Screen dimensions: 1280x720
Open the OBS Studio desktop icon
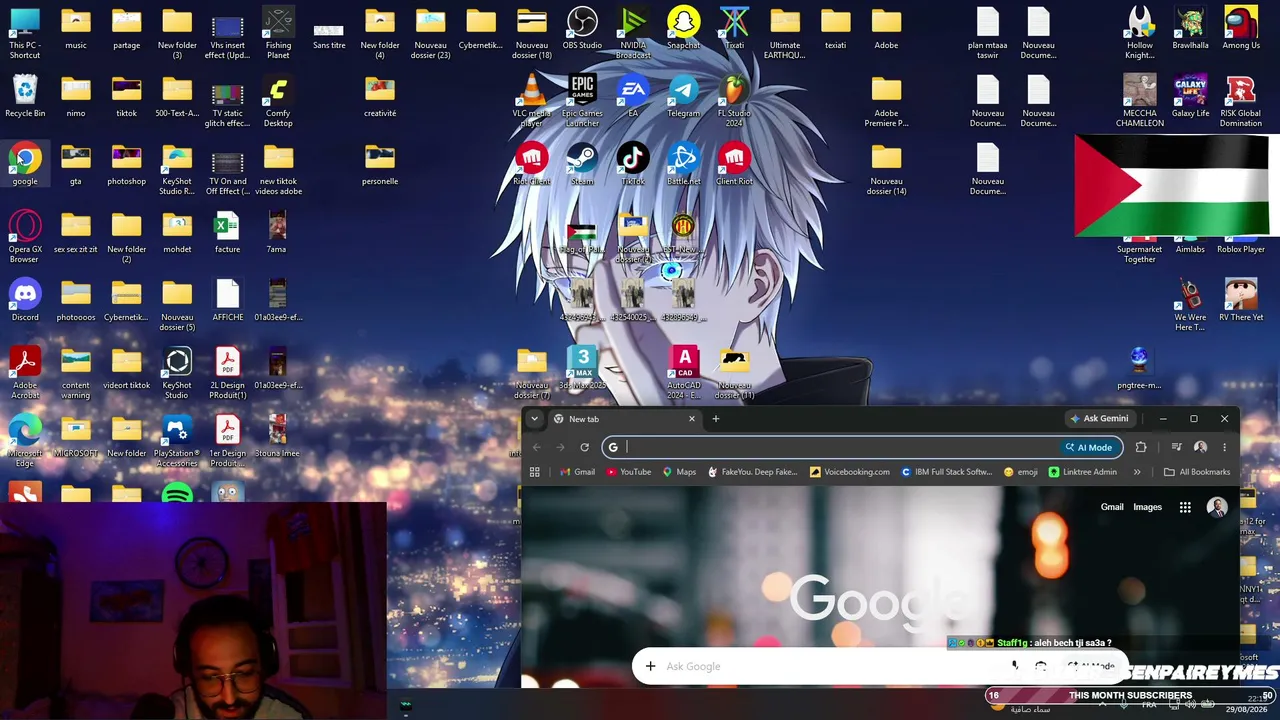tap(582, 29)
